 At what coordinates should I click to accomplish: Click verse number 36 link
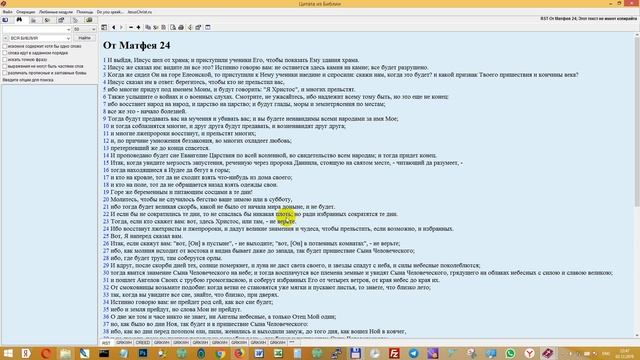[x=106, y=317]
